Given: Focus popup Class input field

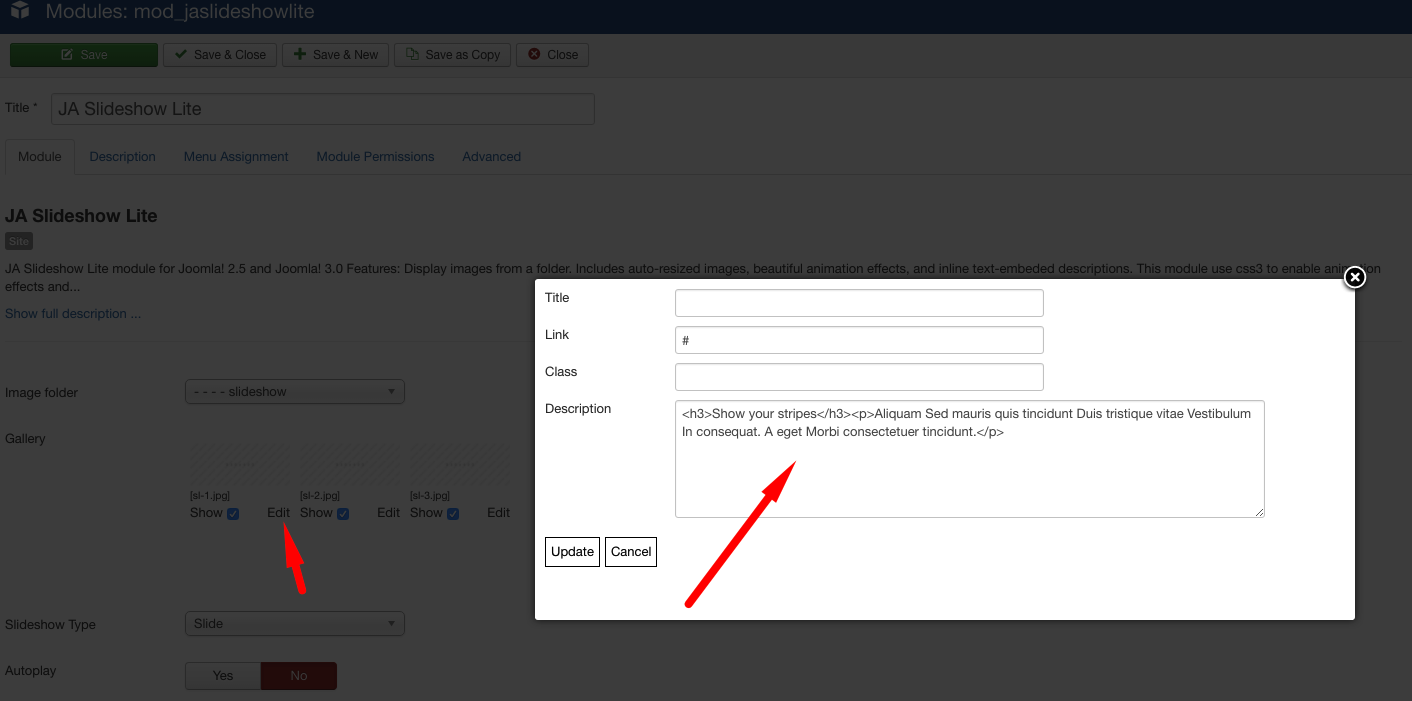Looking at the screenshot, I should click(x=859, y=377).
